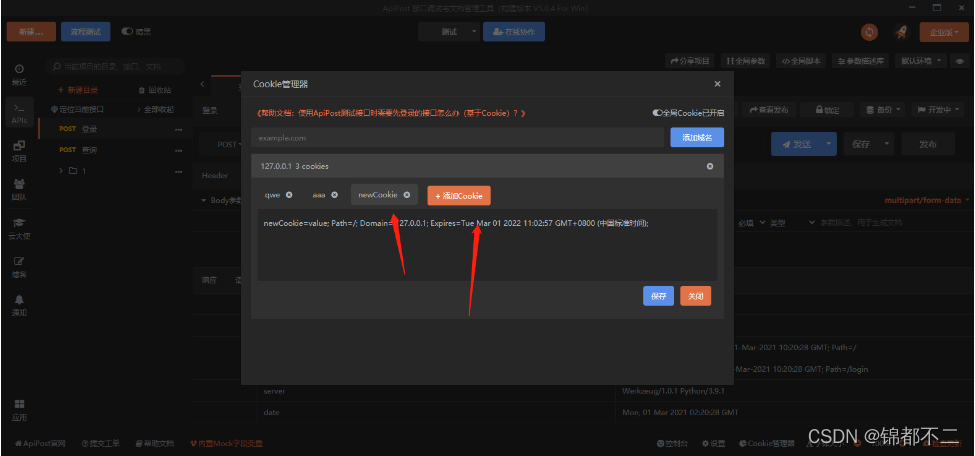The width and height of the screenshot is (975, 456).
Task: Click the + 添加Cookie button
Action: 459,195
